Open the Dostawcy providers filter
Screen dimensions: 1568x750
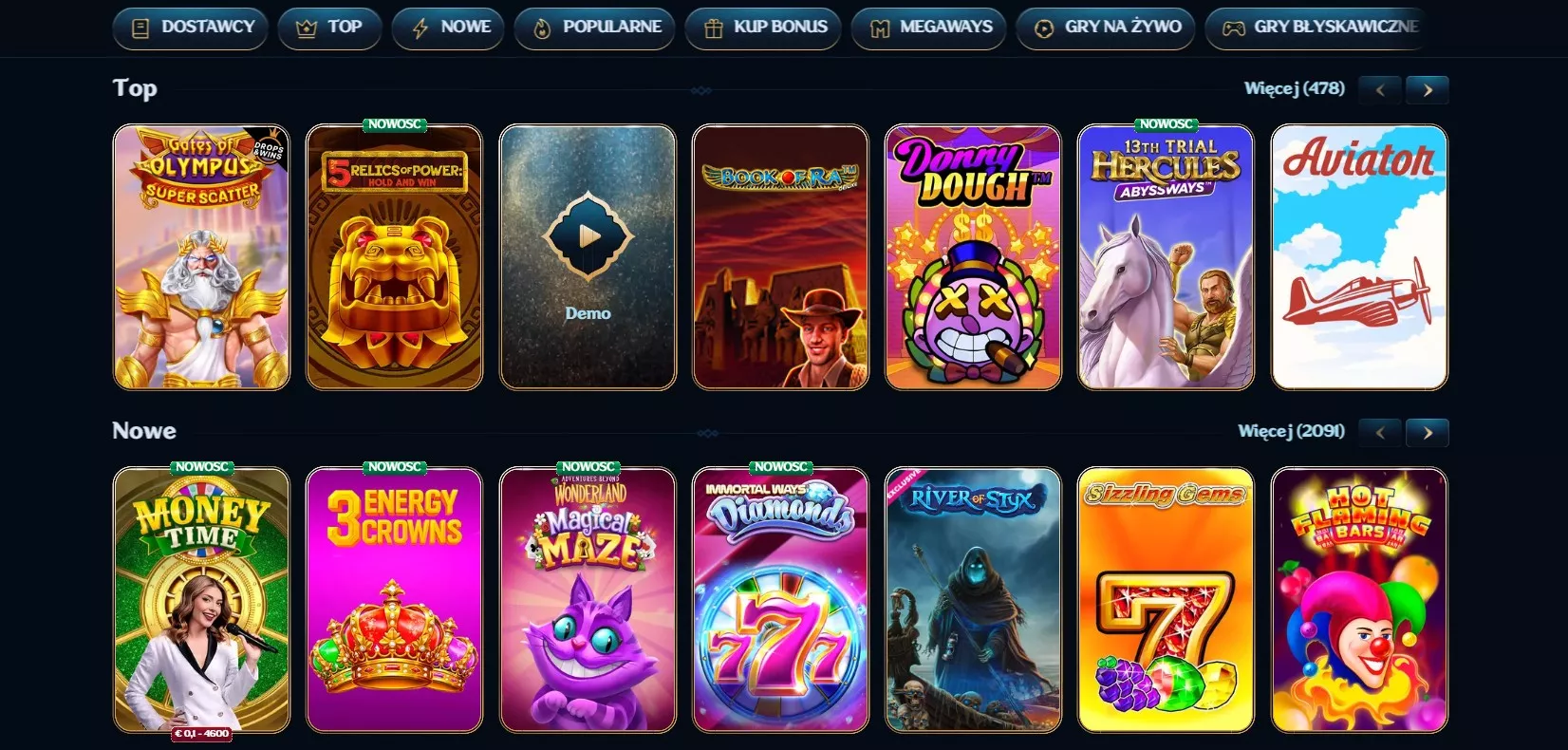tap(190, 28)
